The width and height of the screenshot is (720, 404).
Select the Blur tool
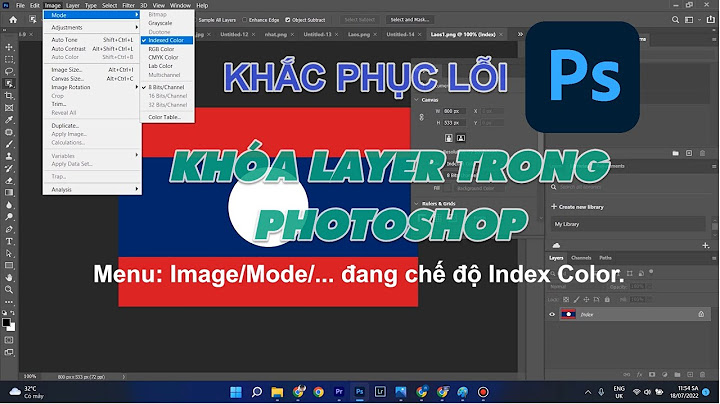(x=9, y=205)
